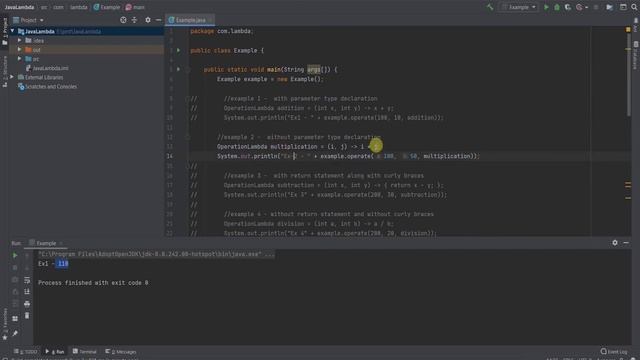
Task: Hide the Run tool window
Action: click(x=626, y=243)
